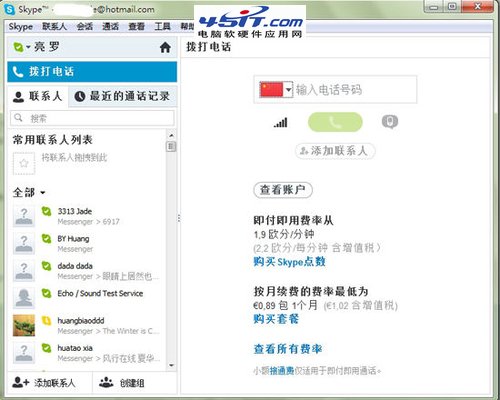Image resolution: width=500 pixels, height=400 pixels.
Task: Click the 查看所有费率 link
Action: 288,349
